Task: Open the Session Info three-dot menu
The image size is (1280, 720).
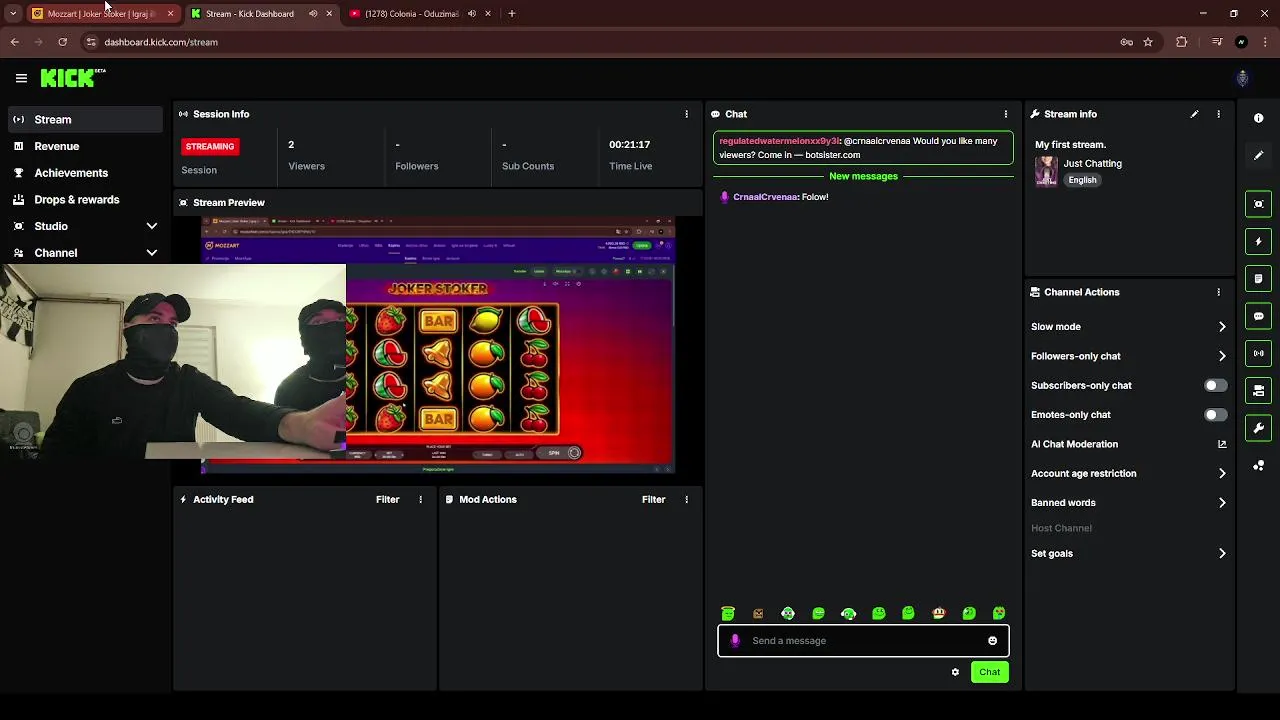Action: pyautogui.click(x=686, y=114)
